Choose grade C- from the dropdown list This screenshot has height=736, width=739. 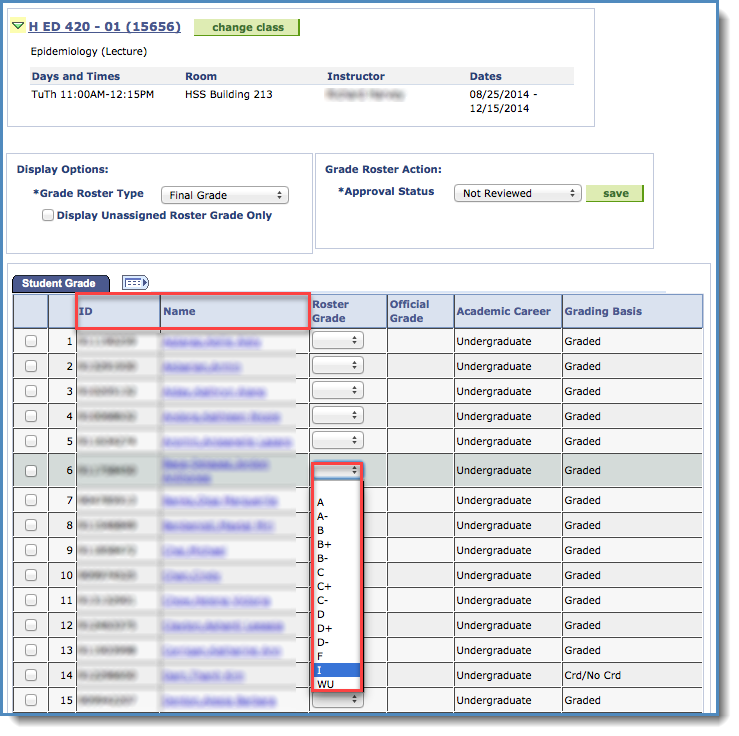(x=337, y=600)
